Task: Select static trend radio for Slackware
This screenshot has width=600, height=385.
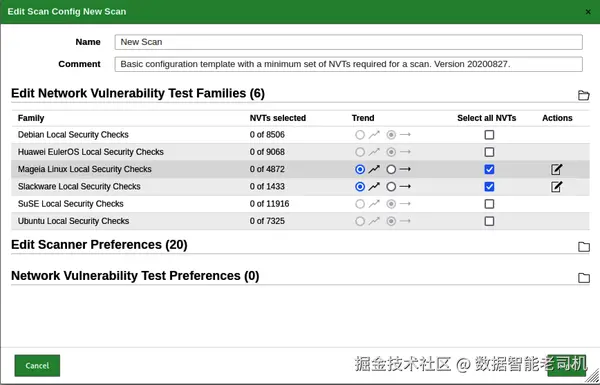Action: pos(391,186)
